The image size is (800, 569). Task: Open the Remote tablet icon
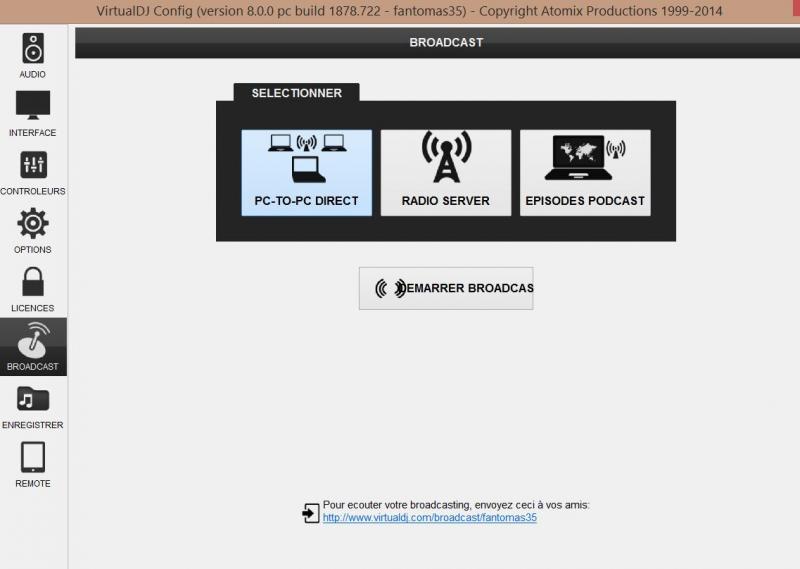pyautogui.click(x=33, y=457)
